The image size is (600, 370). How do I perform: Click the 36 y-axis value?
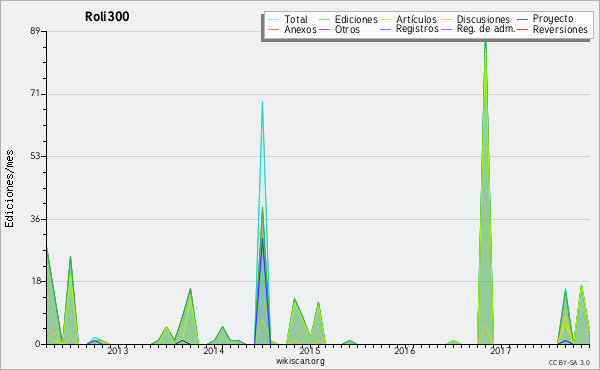[36, 219]
